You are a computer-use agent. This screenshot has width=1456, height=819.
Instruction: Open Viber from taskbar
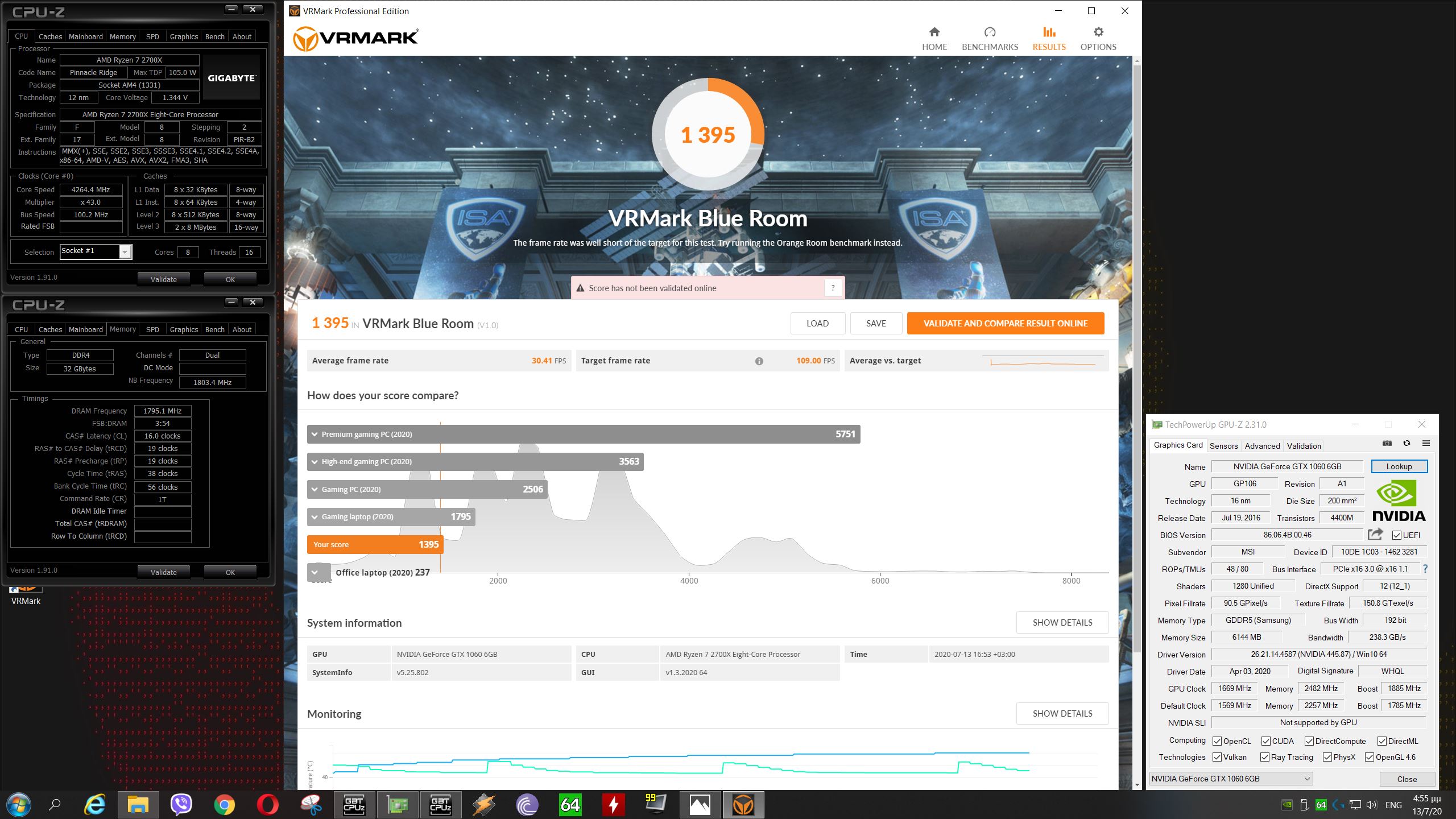tap(181, 804)
